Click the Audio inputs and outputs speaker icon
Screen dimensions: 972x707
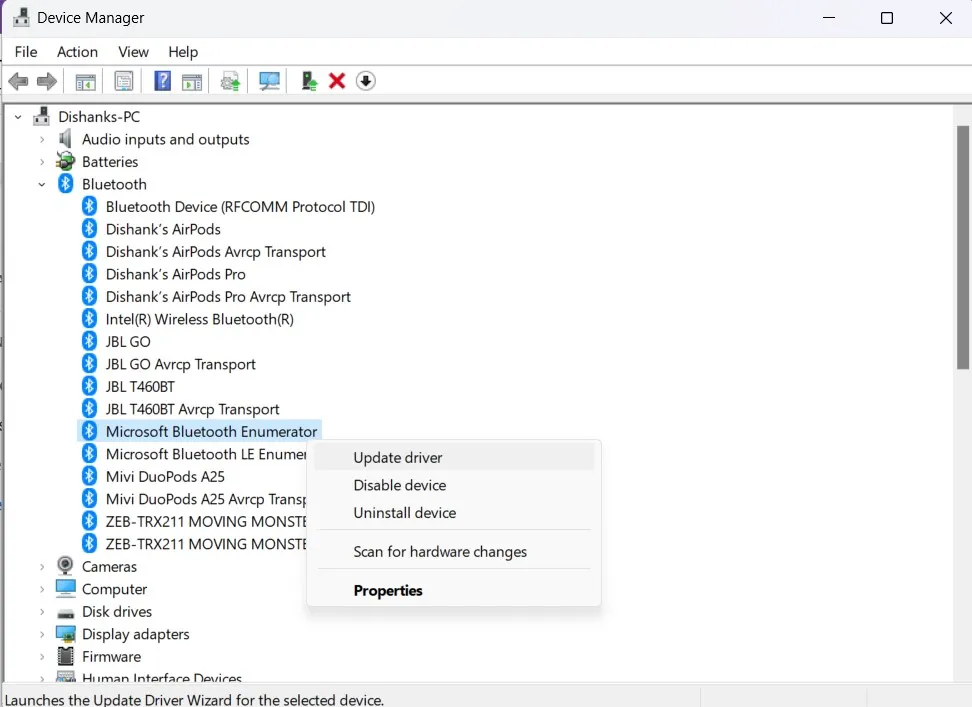tap(65, 139)
